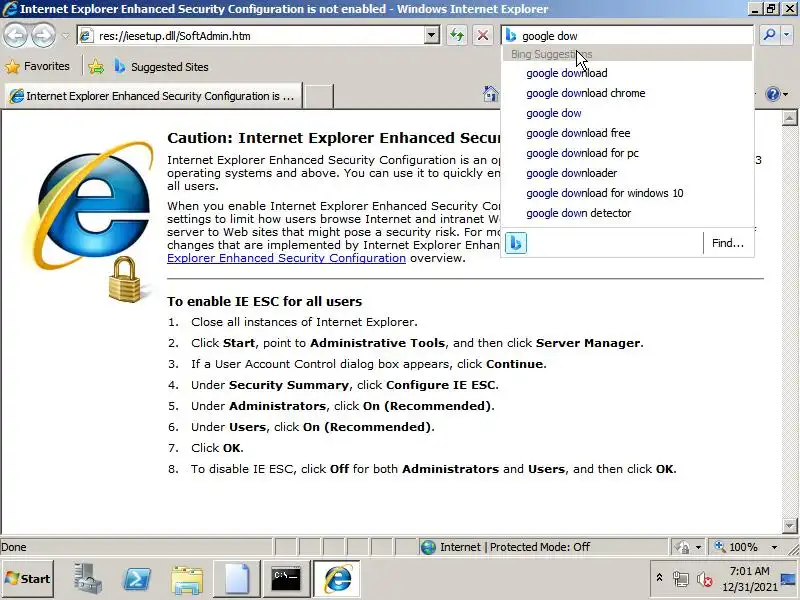The height and width of the screenshot is (600, 800).
Task: Click the 100% zoom level button
Action: click(x=737, y=547)
